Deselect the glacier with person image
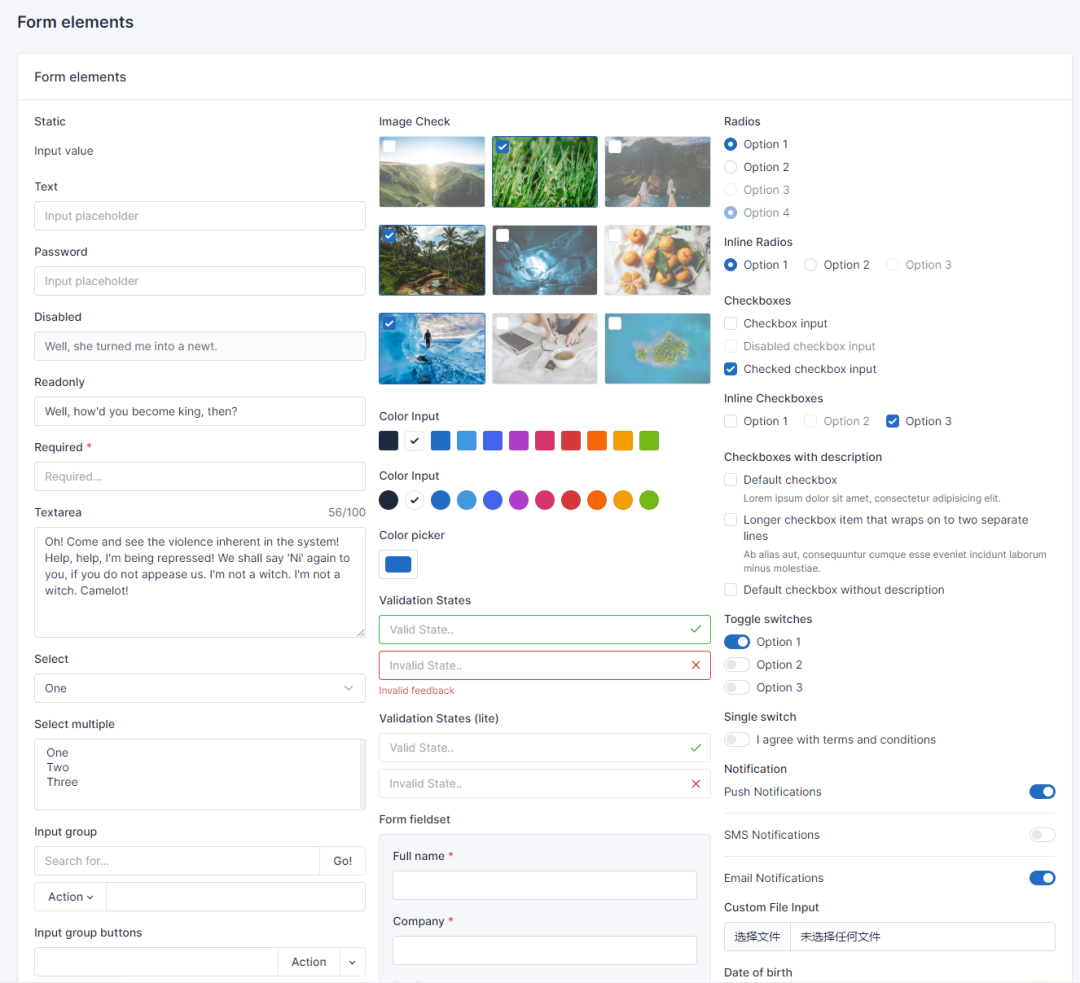 pos(432,349)
